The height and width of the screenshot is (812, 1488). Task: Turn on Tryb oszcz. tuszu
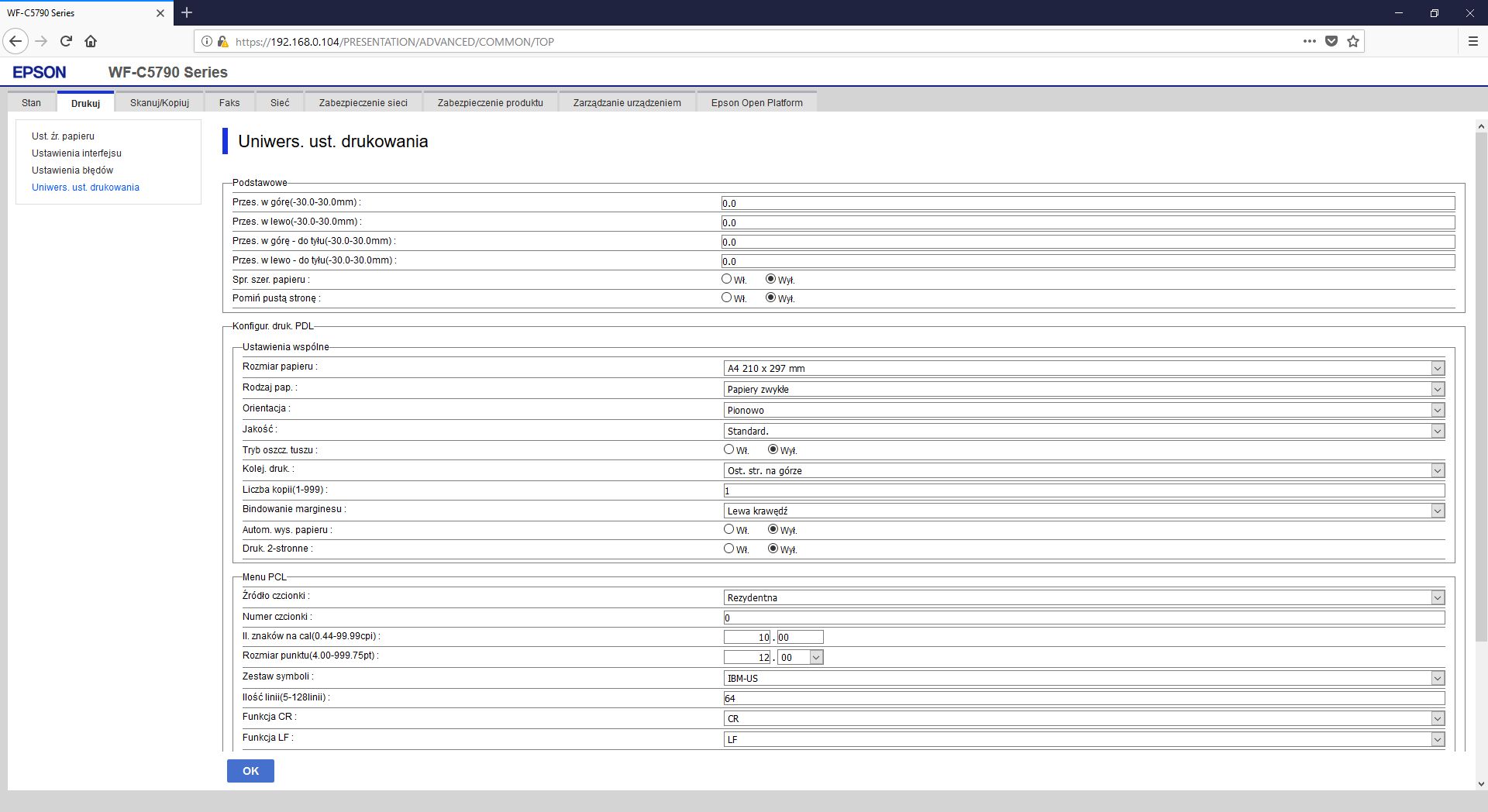729,449
